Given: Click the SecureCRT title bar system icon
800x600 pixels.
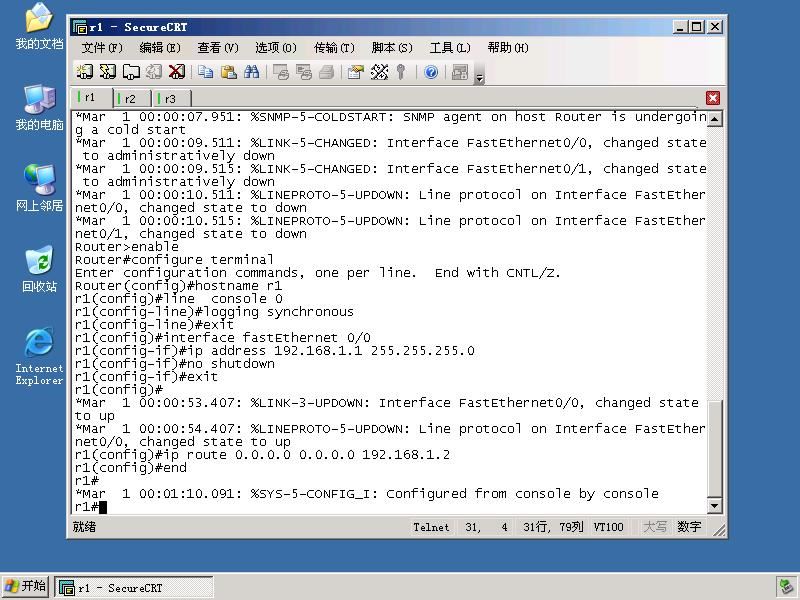Looking at the screenshot, I should [79, 27].
